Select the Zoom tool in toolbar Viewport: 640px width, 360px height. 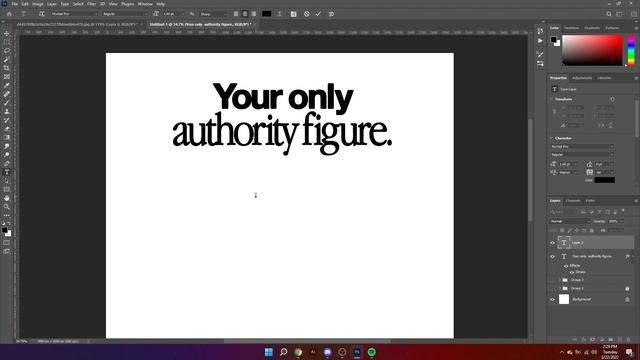point(7,207)
